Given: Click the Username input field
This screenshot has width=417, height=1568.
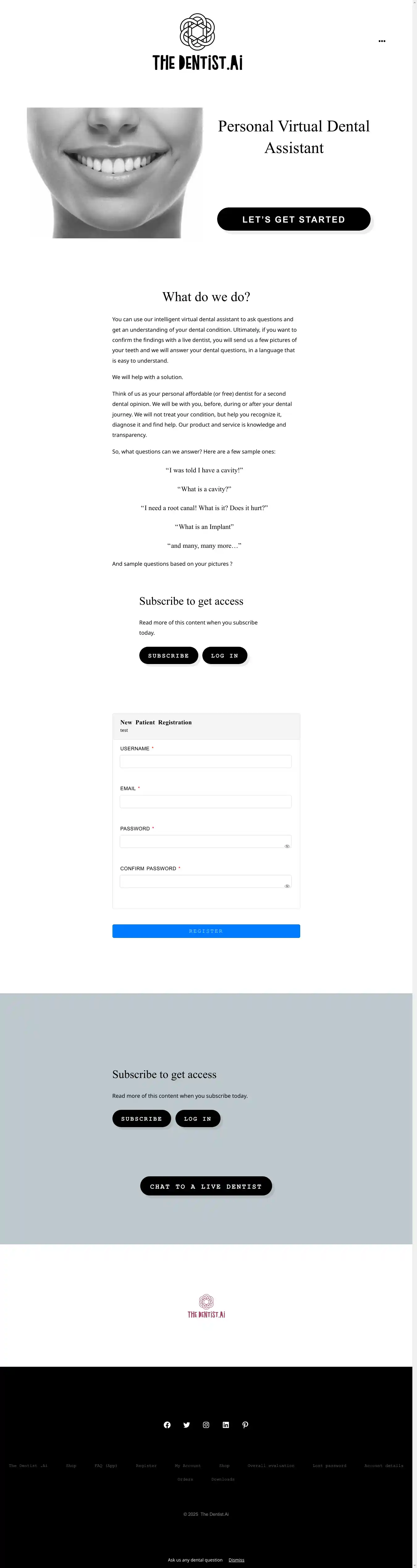Looking at the screenshot, I should (x=205, y=761).
